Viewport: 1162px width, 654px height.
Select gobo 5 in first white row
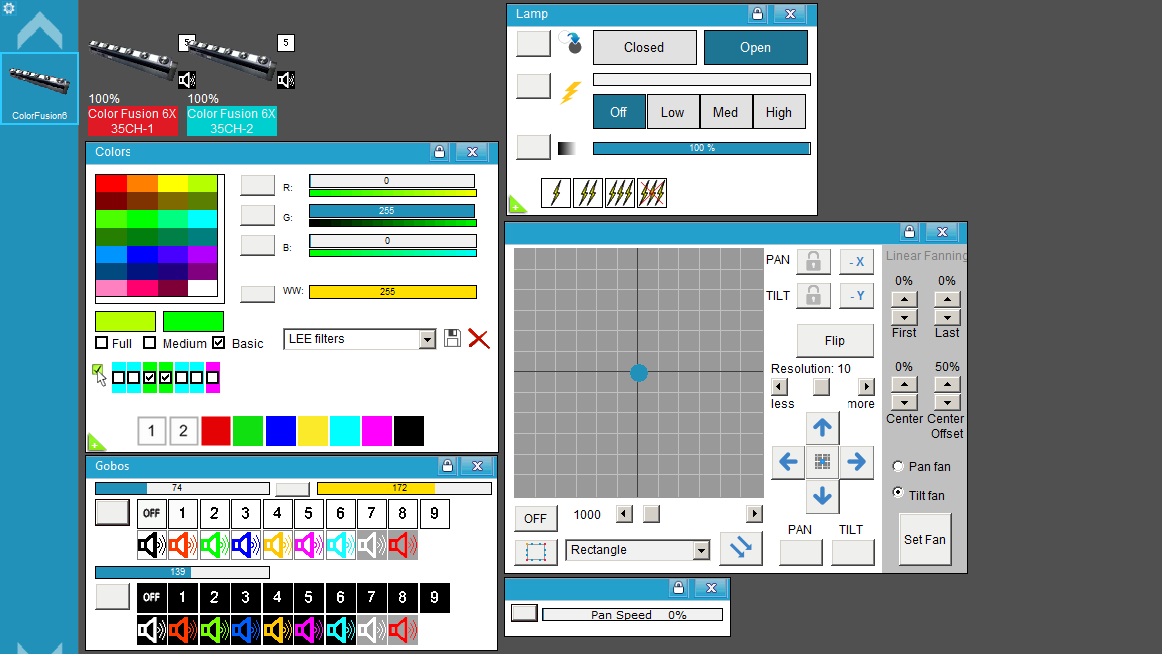308,513
